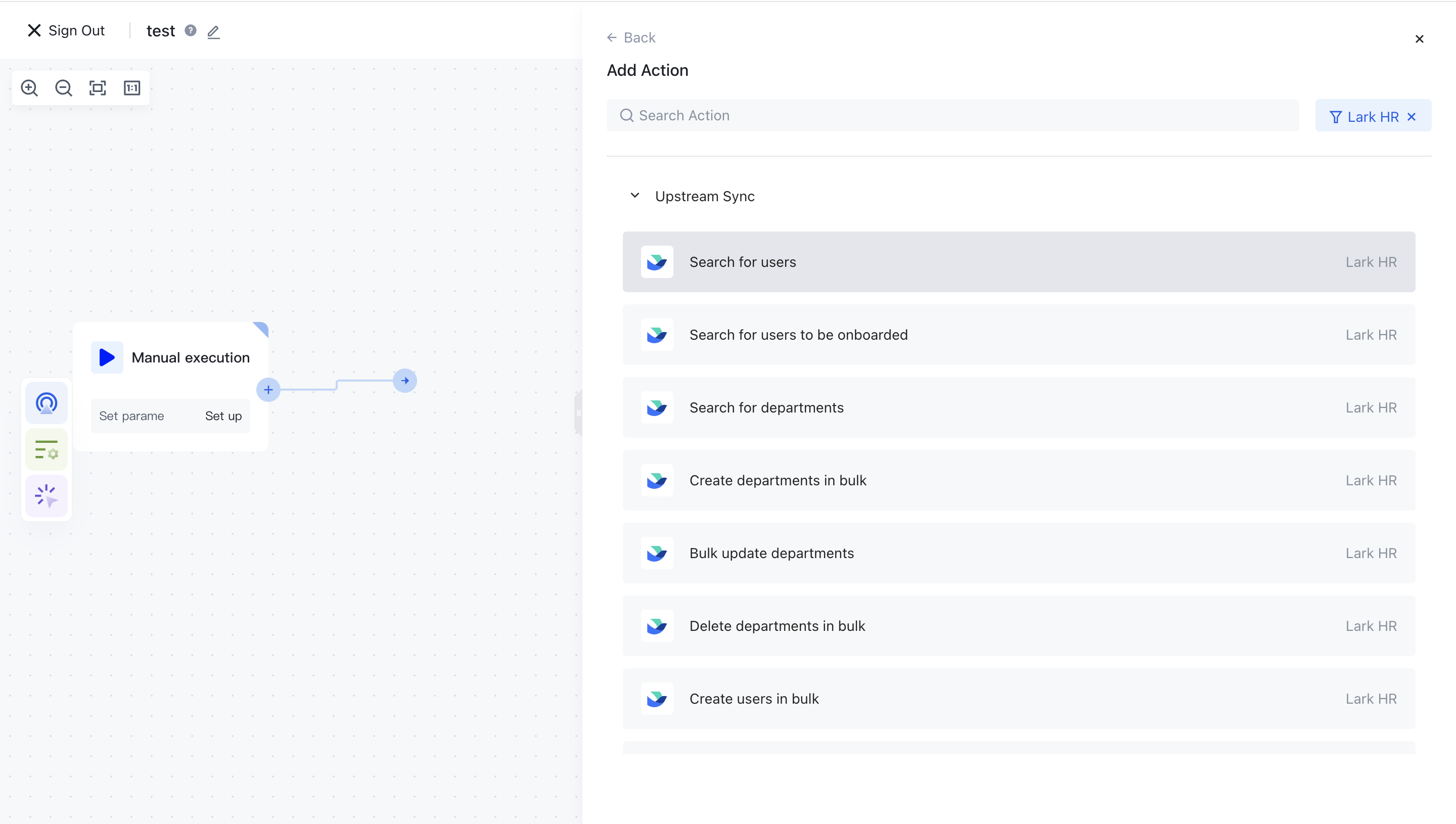Click Sign Out
The image size is (1456, 824).
(x=66, y=30)
